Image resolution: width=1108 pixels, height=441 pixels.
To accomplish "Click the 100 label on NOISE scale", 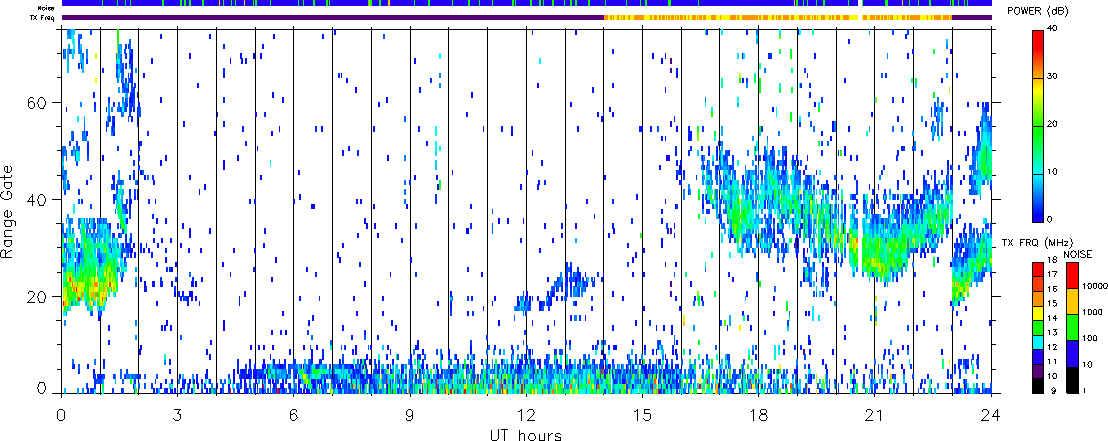I will coord(1090,338).
